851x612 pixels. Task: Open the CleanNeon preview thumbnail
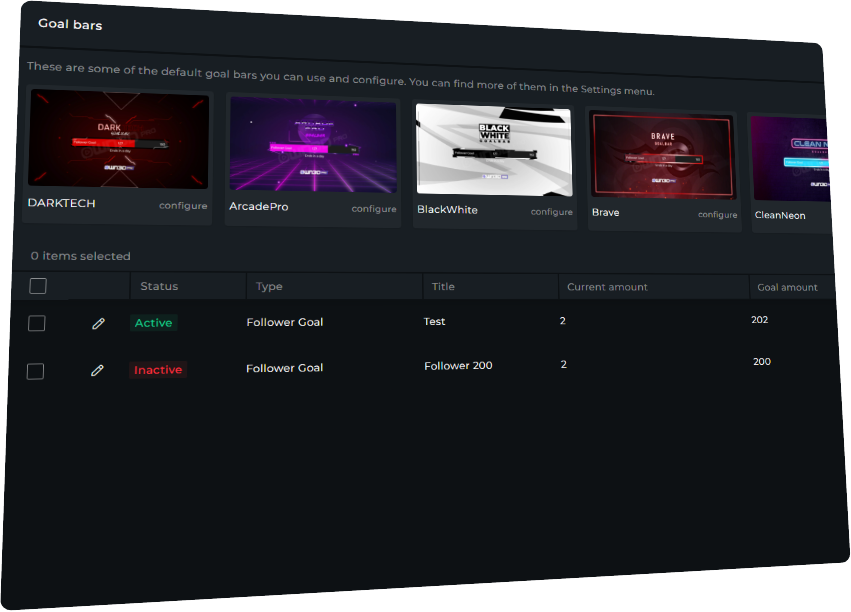(791, 159)
